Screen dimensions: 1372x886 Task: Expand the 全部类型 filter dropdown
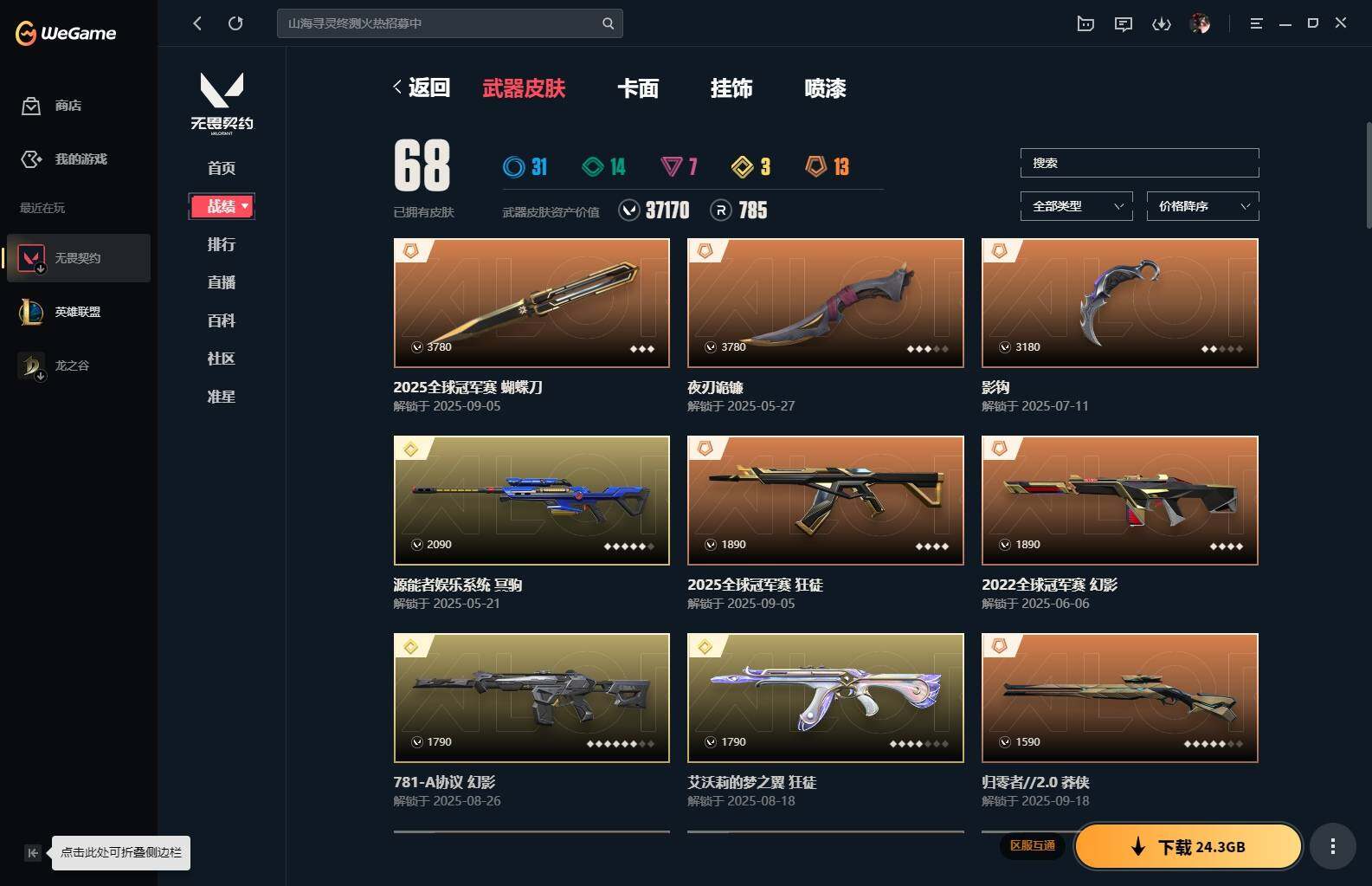[x=1076, y=206]
